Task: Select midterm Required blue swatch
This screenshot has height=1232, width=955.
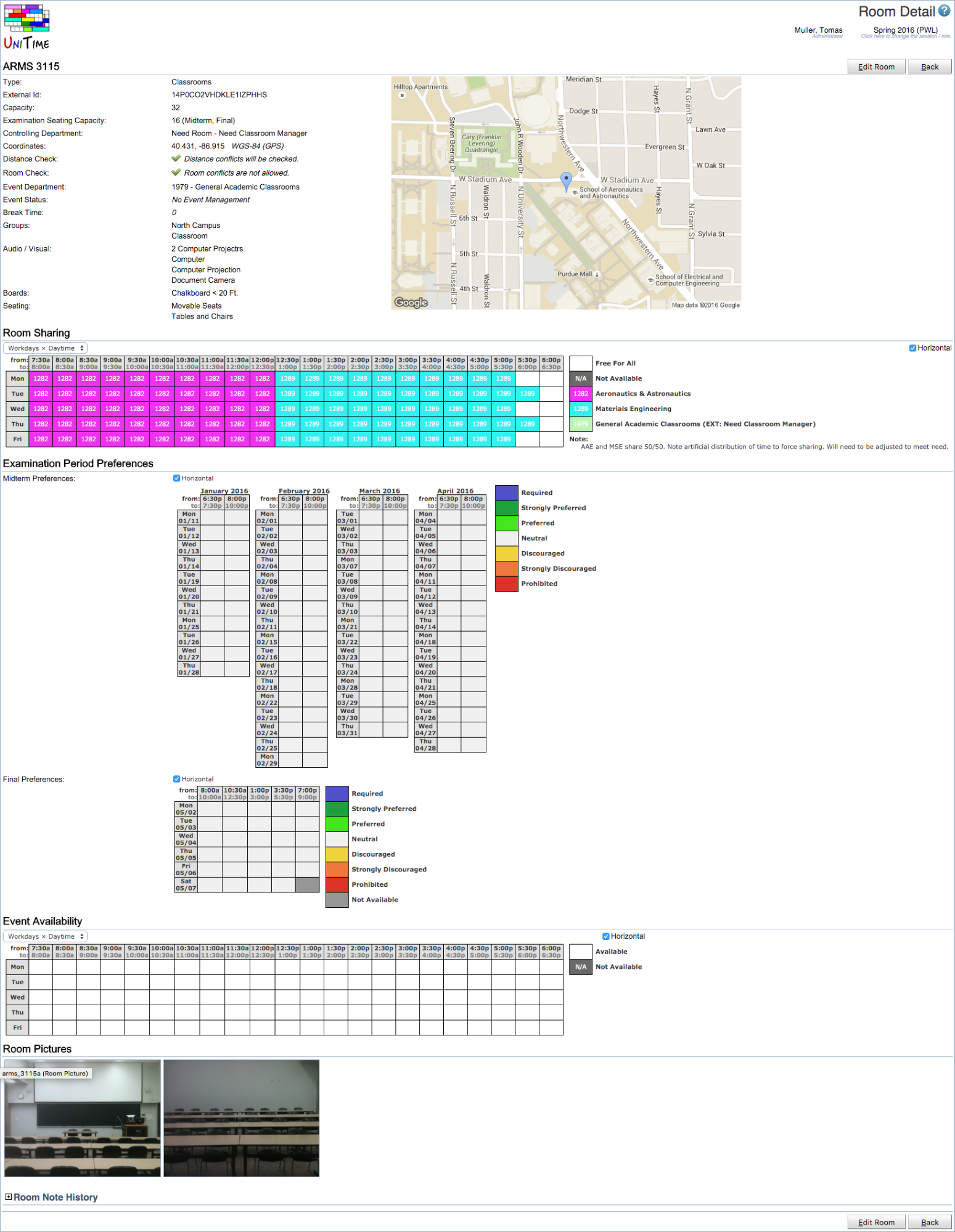Action: point(507,492)
